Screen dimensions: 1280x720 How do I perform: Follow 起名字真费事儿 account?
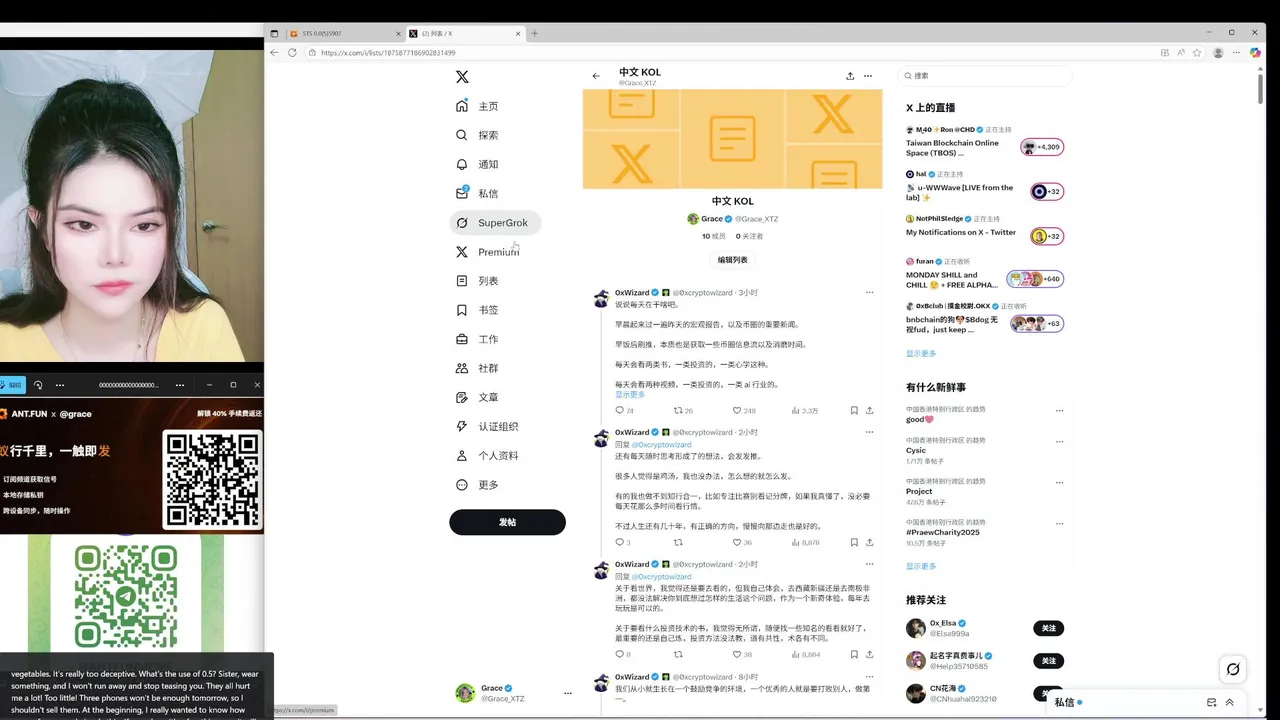pos(1048,661)
